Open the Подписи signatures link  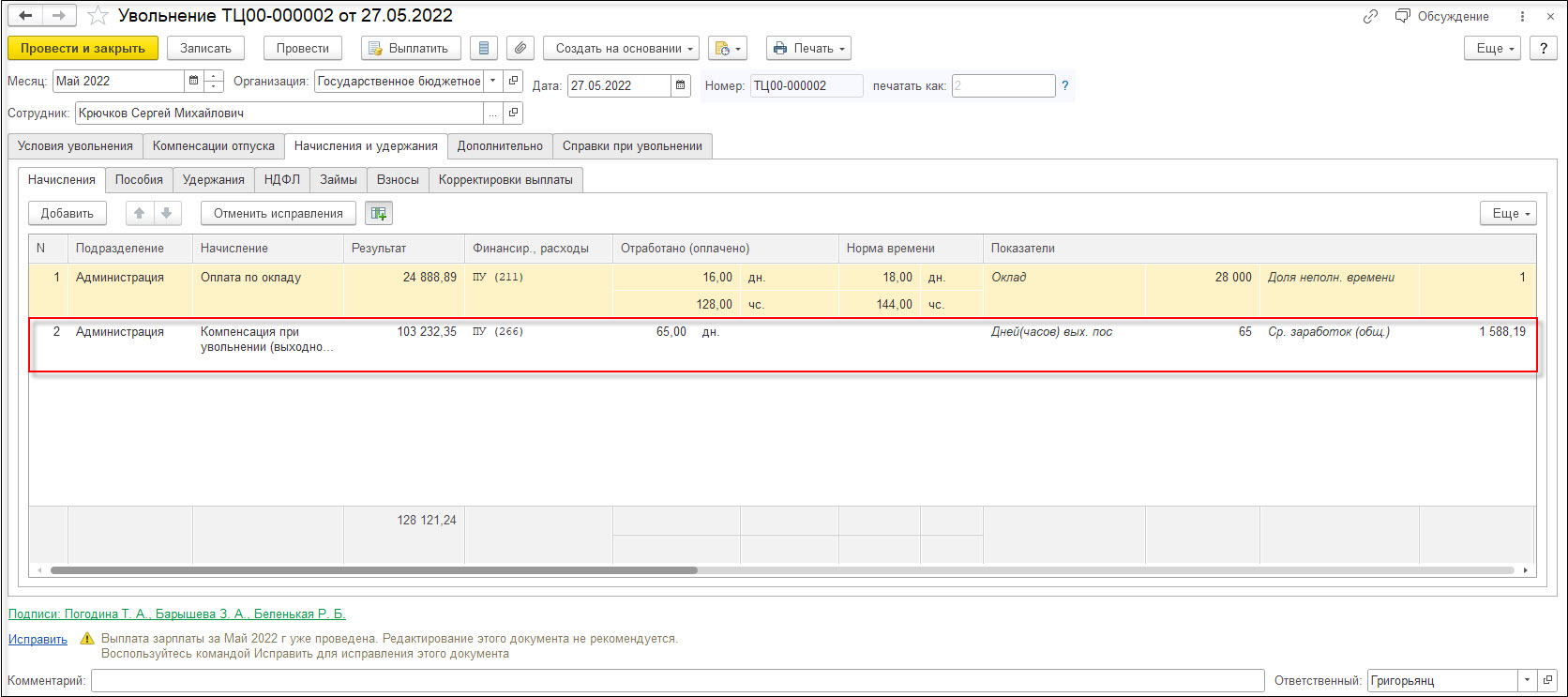(x=177, y=614)
